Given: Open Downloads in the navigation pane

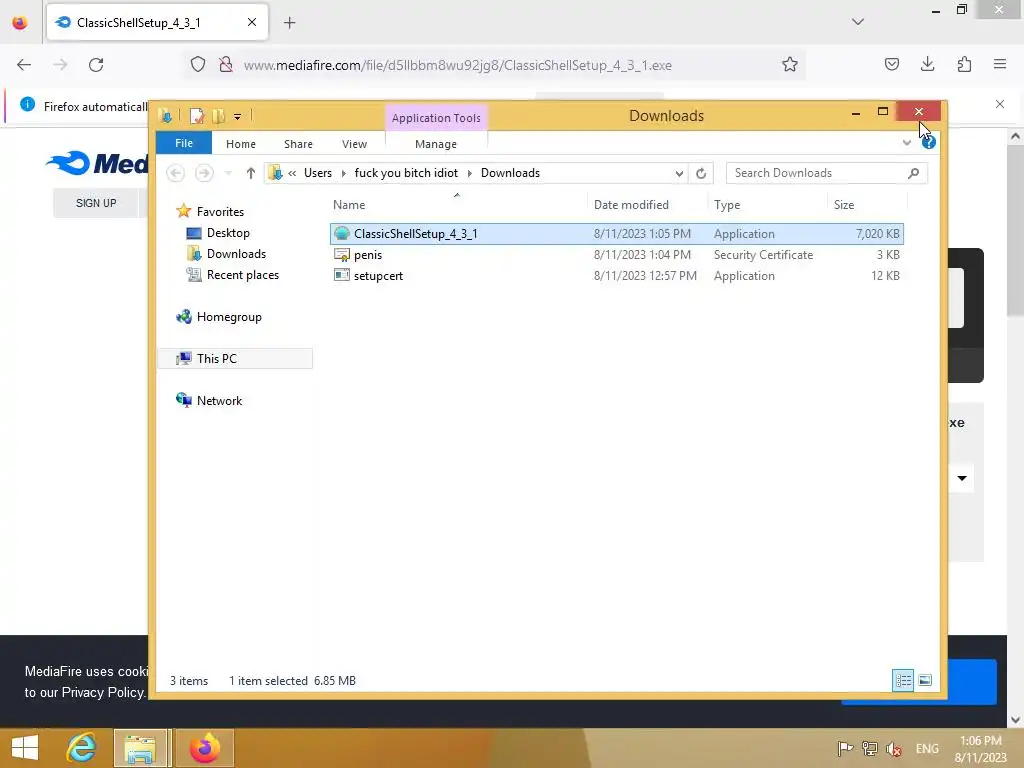Looking at the screenshot, I should tap(236, 253).
